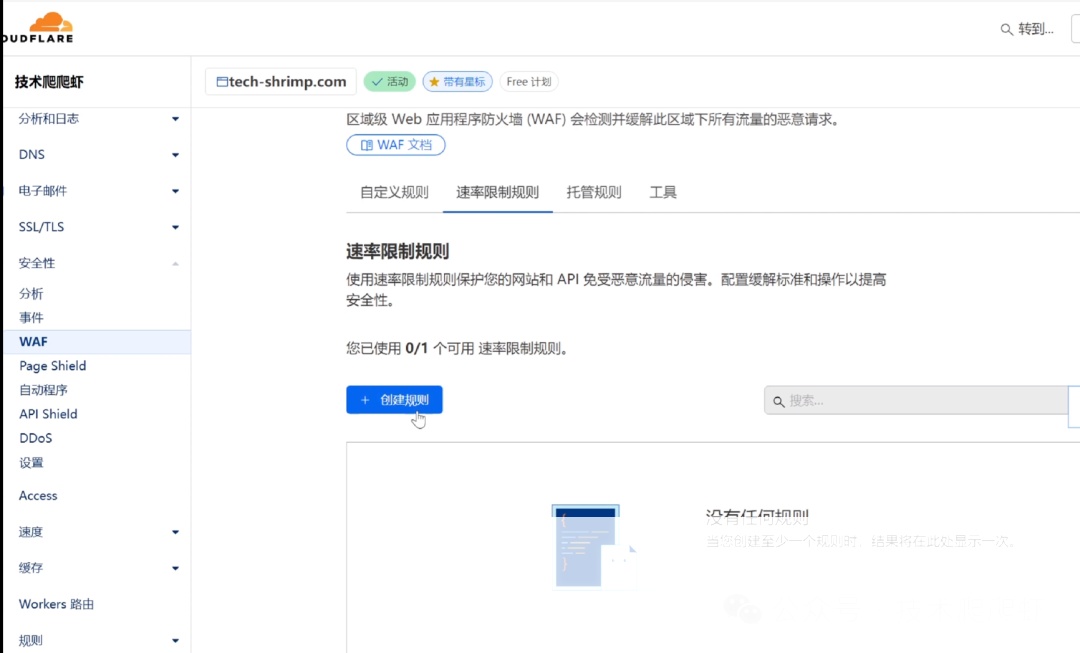Open 设置 under 安全性
This screenshot has width=1080, height=653.
(31, 462)
